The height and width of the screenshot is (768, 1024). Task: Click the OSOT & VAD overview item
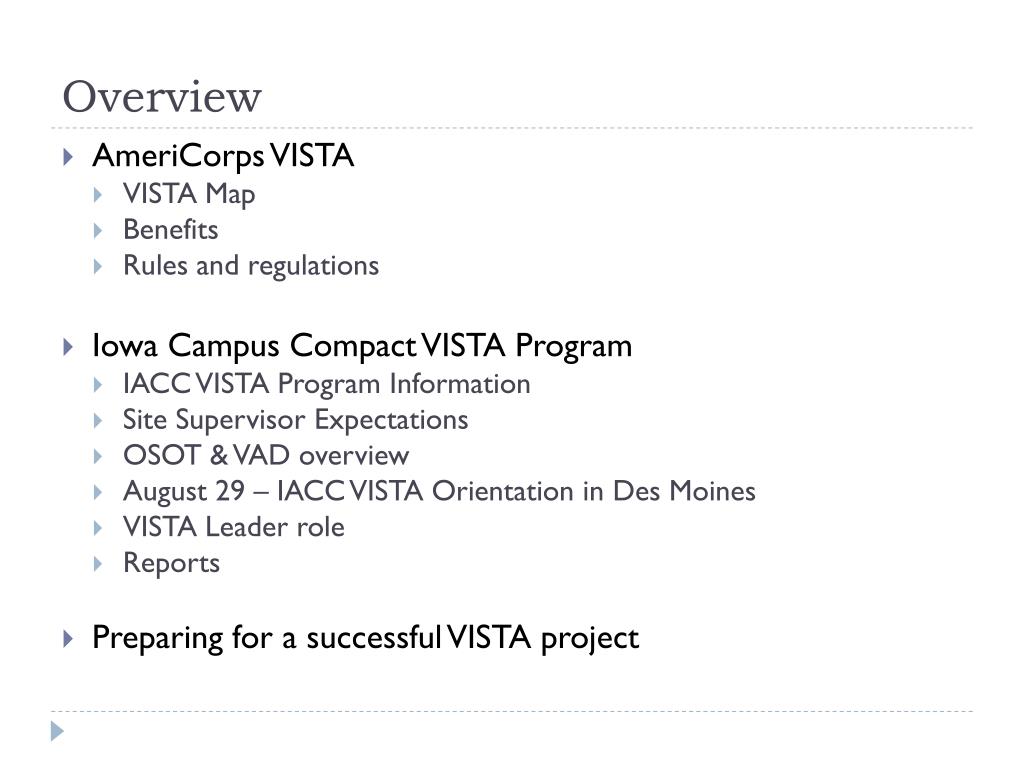pyautogui.click(x=266, y=456)
